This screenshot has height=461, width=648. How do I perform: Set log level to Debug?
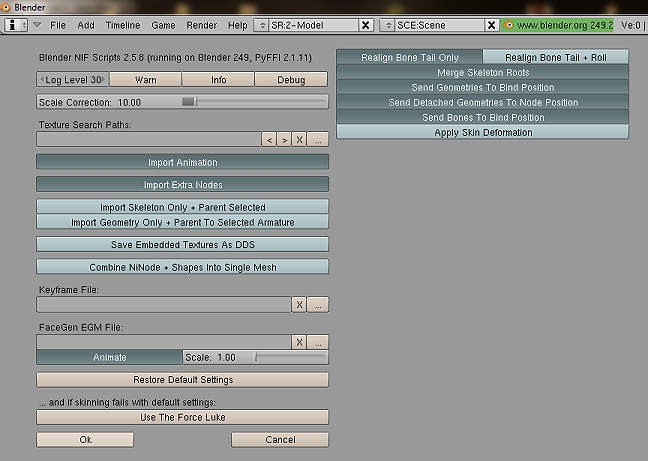tap(291, 79)
